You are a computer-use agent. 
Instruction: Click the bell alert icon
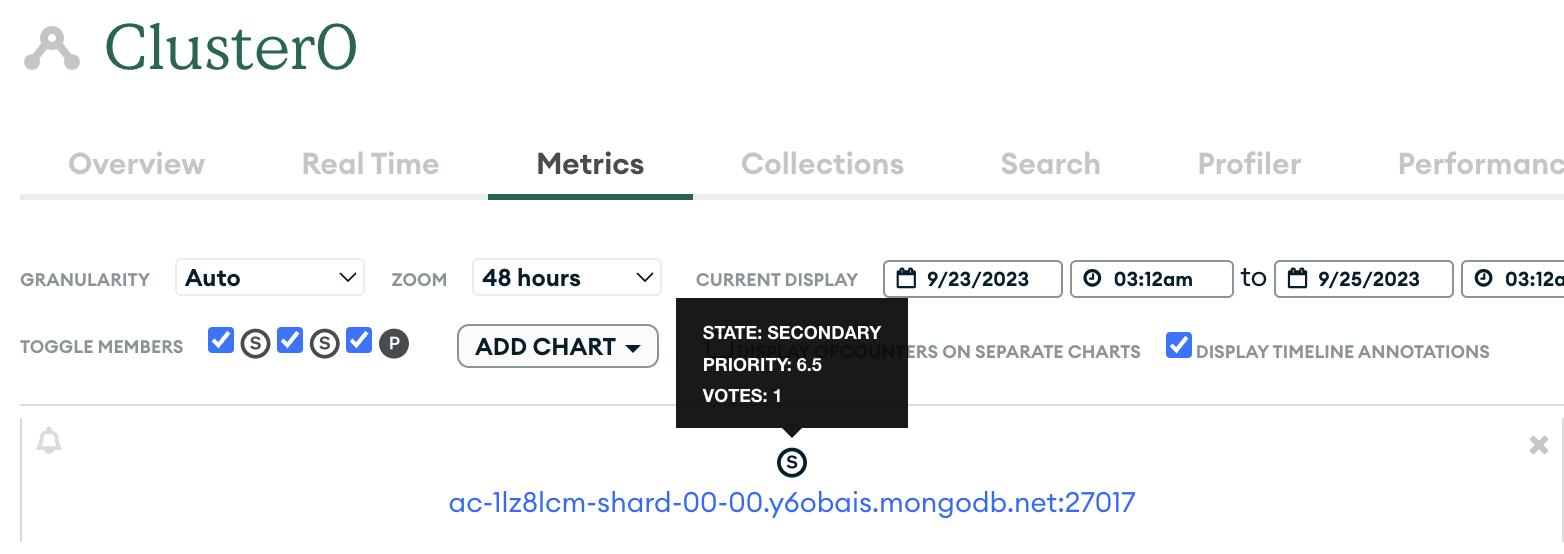[49, 441]
